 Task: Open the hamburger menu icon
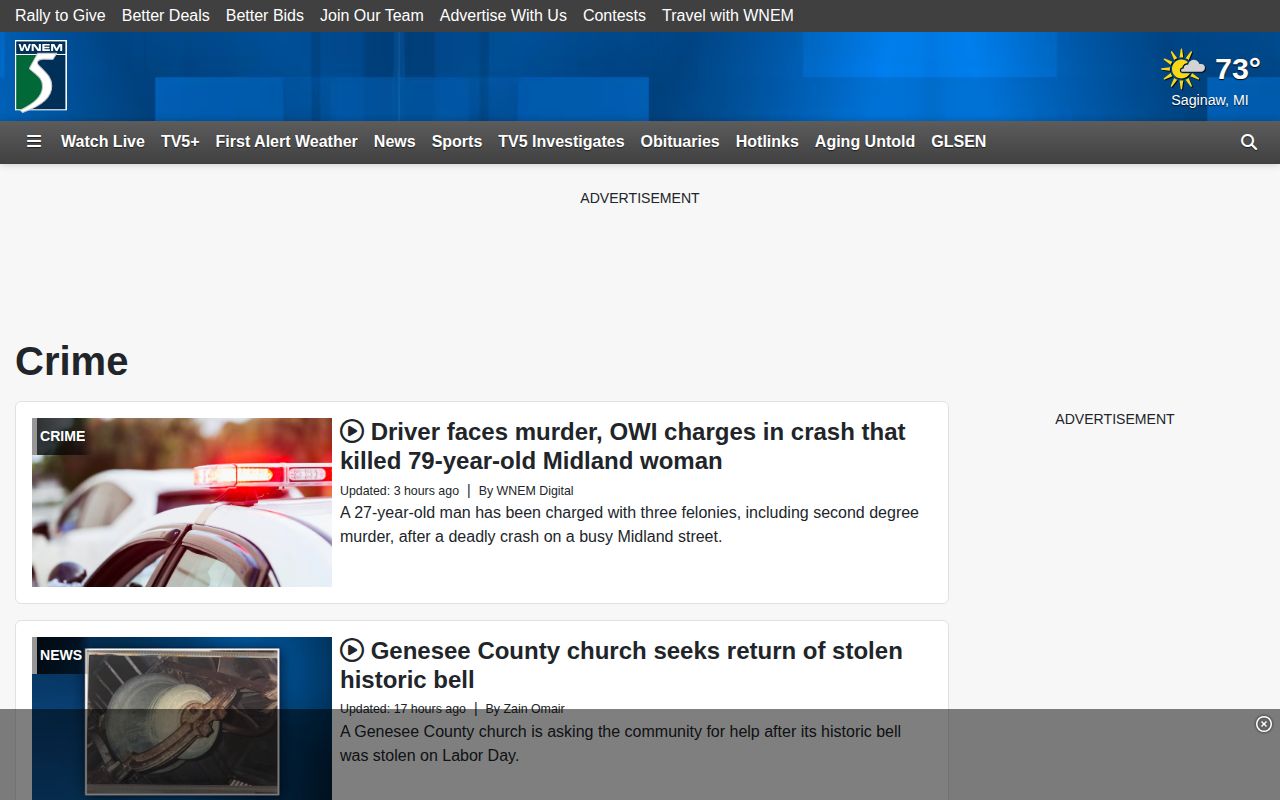pyautogui.click(x=34, y=141)
